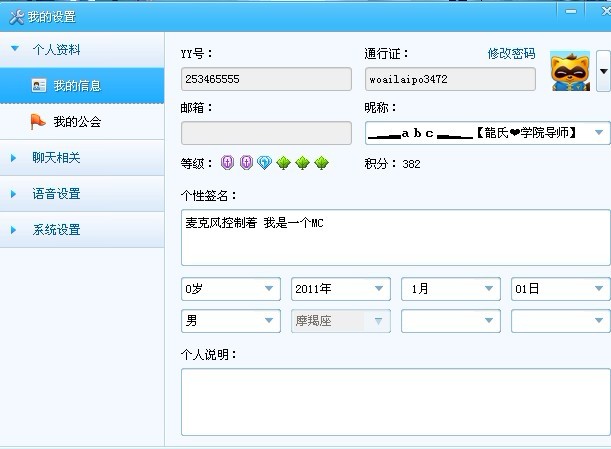Open the empty dropdown right of 摩羯座
The height and width of the screenshot is (449, 611).
point(451,321)
